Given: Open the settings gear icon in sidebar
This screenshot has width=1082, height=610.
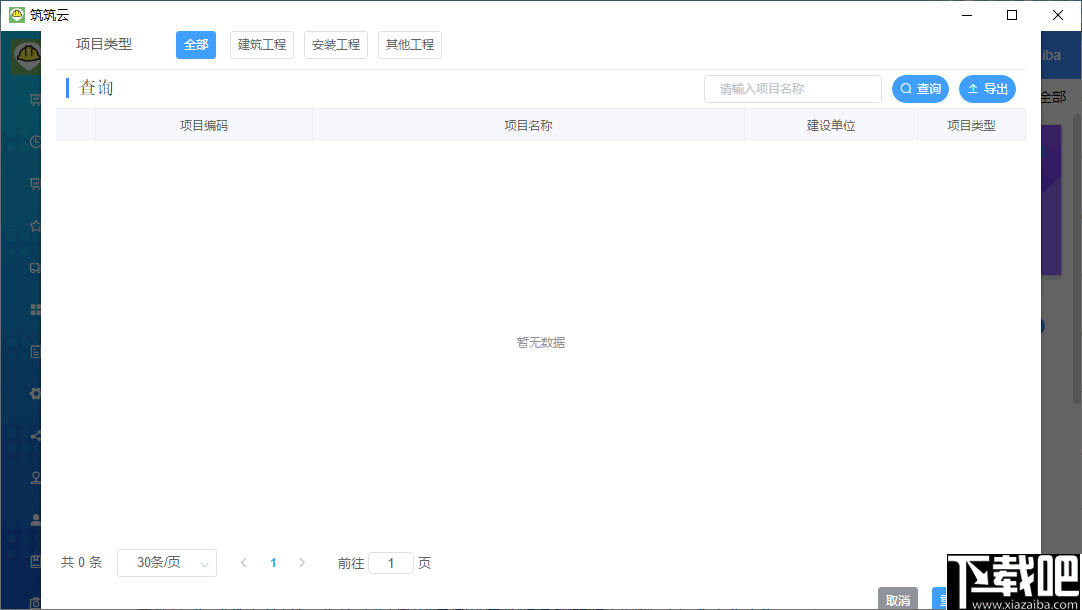Looking at the screenshot, I should click(x=36, y=393).
